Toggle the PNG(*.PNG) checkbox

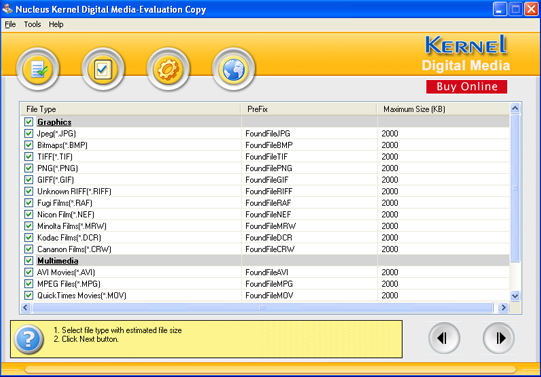click(x=29, y=168)
